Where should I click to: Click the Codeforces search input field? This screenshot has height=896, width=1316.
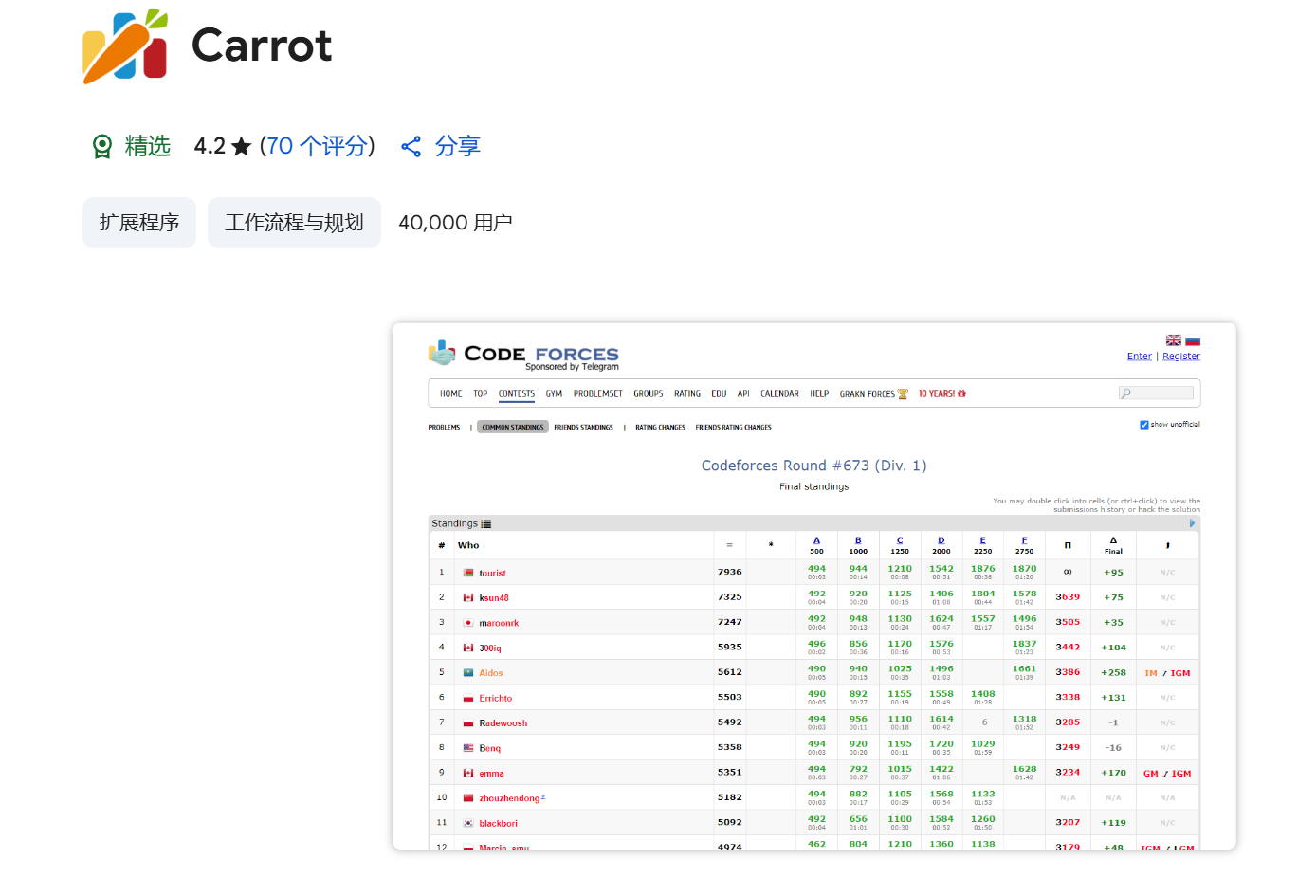pyautogui.click(x=1159, y=392)
